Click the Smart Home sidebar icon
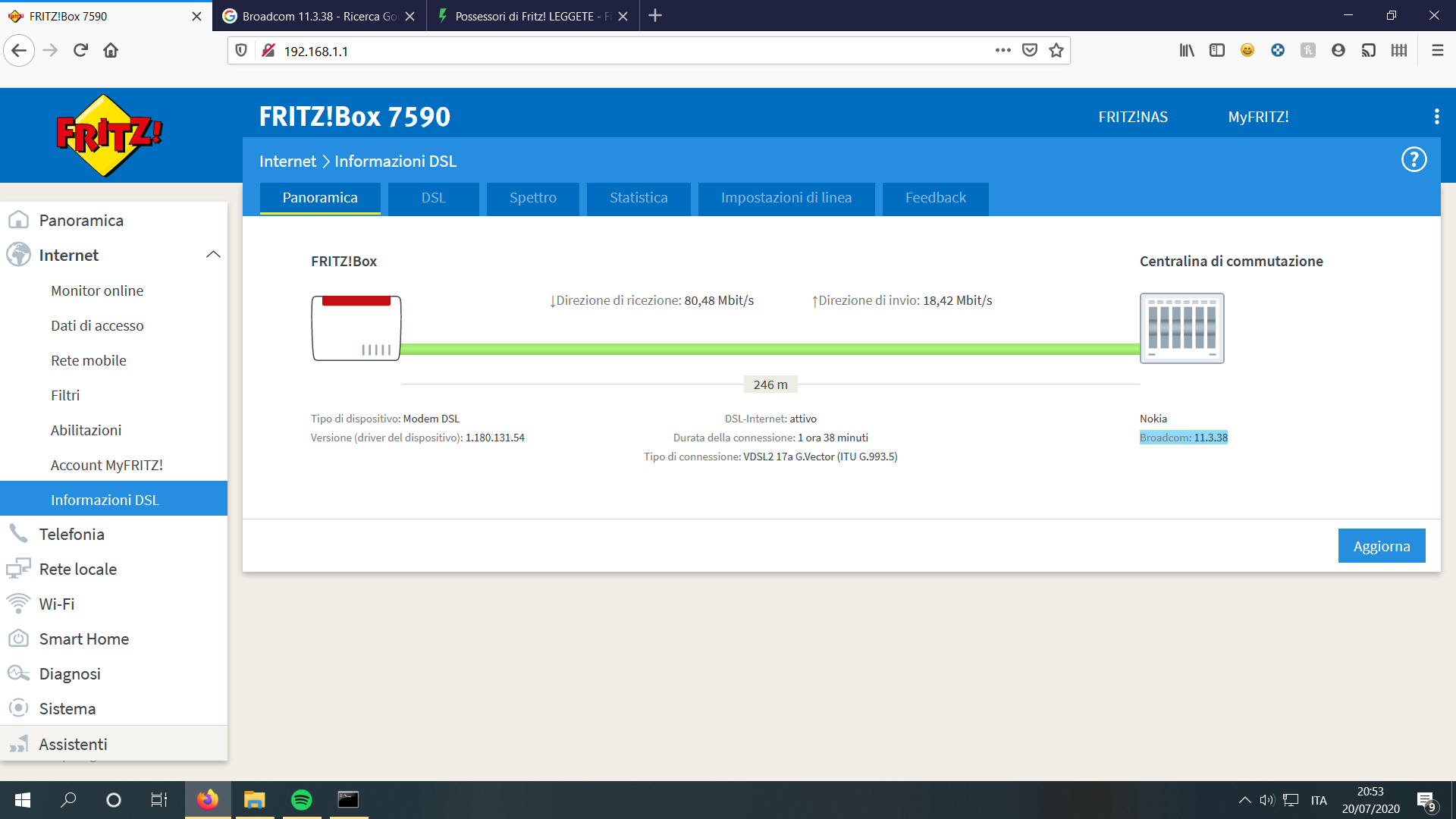 point(18,639)
